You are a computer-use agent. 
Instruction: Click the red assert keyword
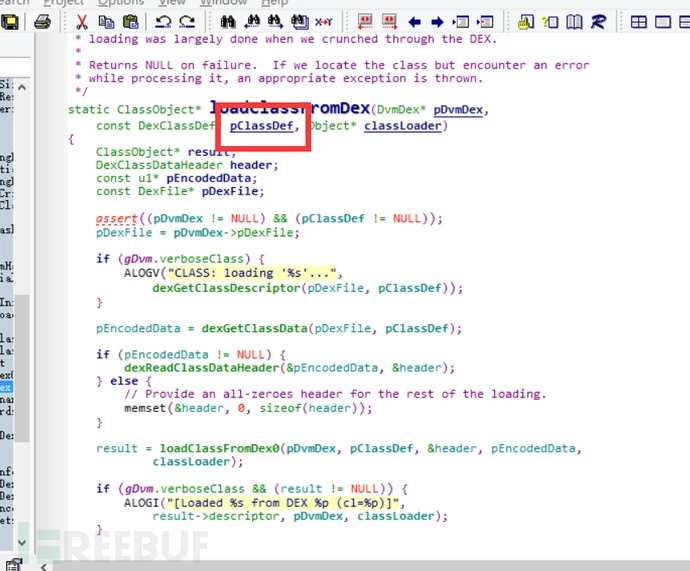click(117, 219)
